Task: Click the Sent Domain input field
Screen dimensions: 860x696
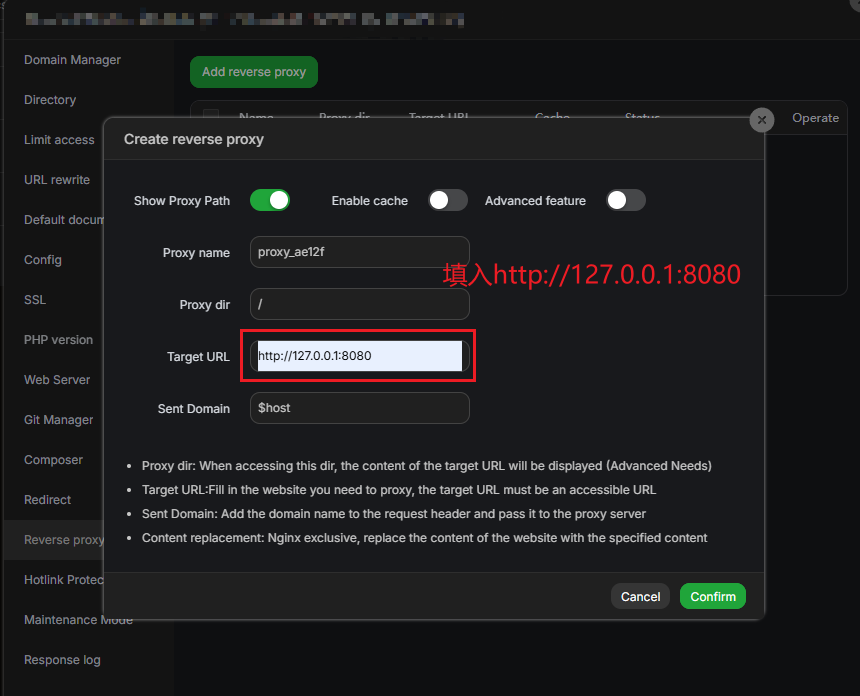Action: pos(359,408)
